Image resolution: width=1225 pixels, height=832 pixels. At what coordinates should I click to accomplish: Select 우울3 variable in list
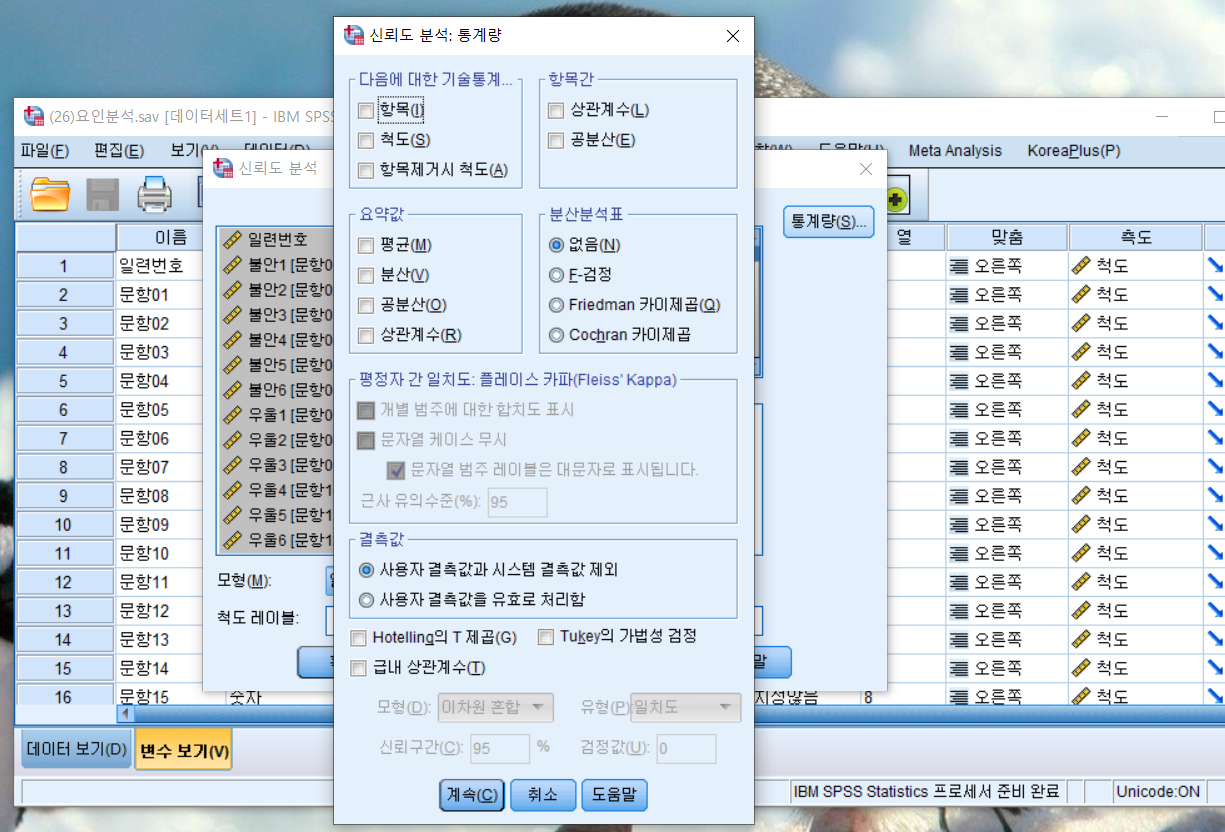click(276, 465)
